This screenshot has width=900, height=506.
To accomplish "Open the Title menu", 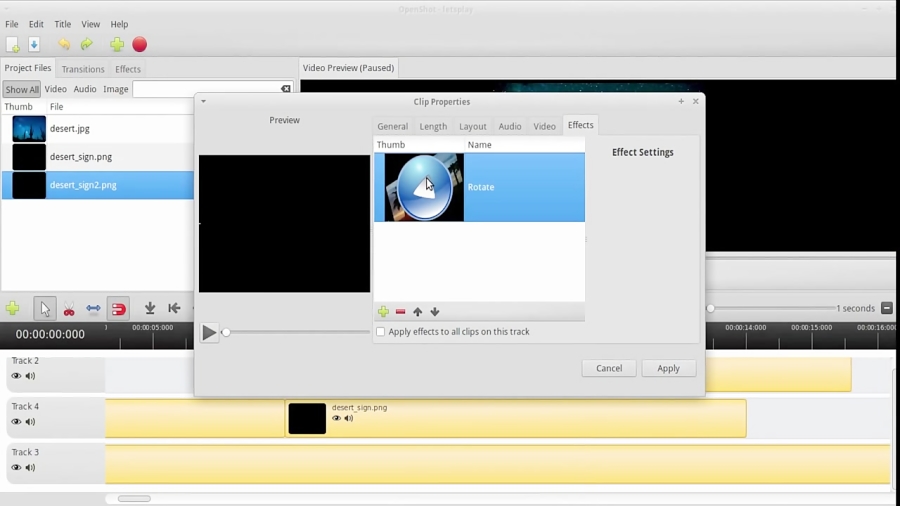I will click(63, 24).
